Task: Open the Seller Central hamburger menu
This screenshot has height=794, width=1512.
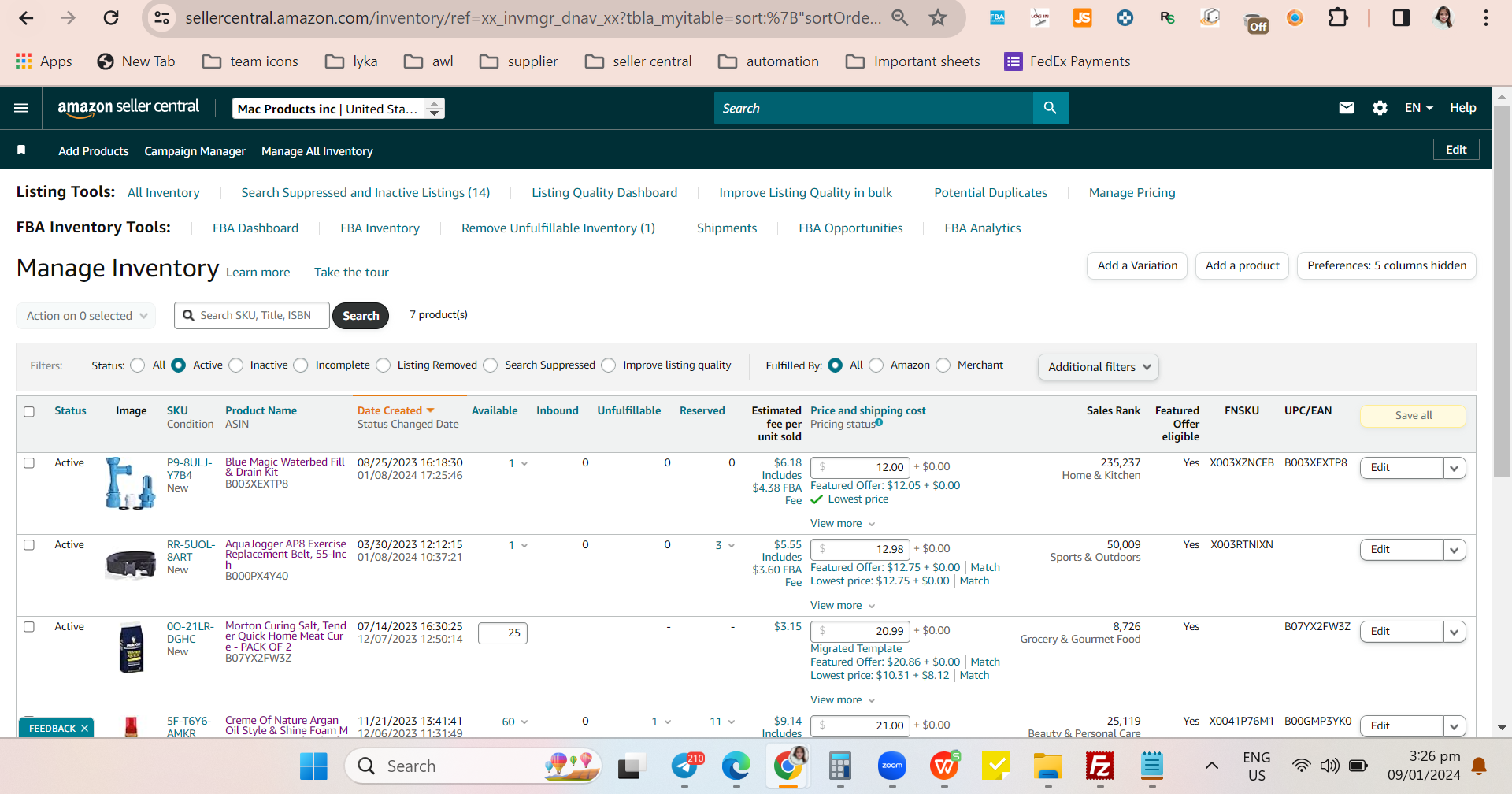Action: point(21,108)
